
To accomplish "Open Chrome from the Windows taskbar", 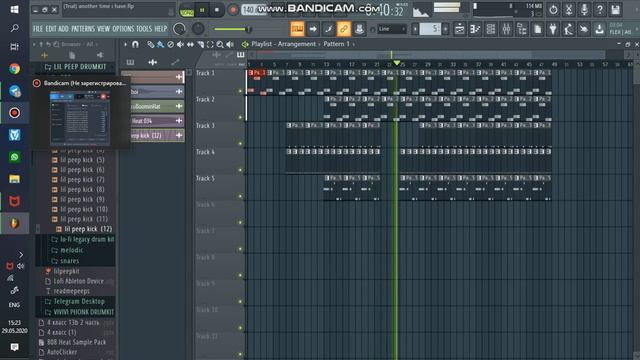I will click(15, 69).
